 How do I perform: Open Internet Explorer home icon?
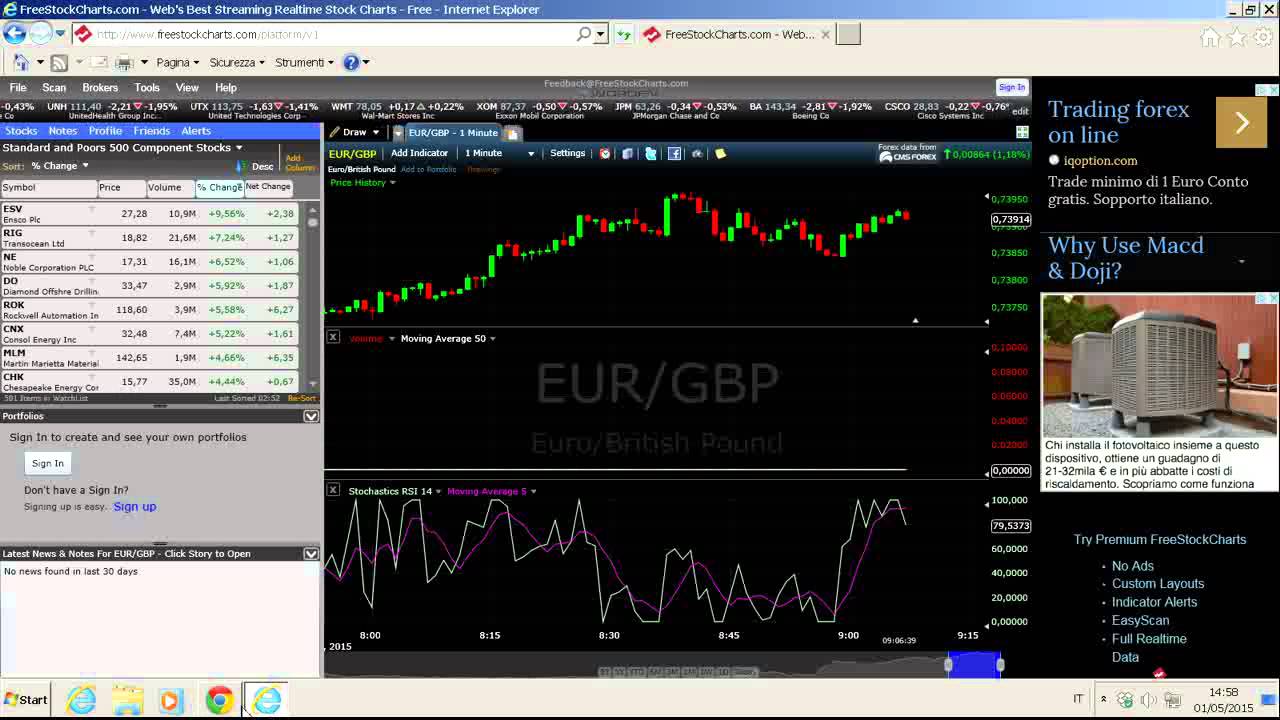click(1211, 37)
